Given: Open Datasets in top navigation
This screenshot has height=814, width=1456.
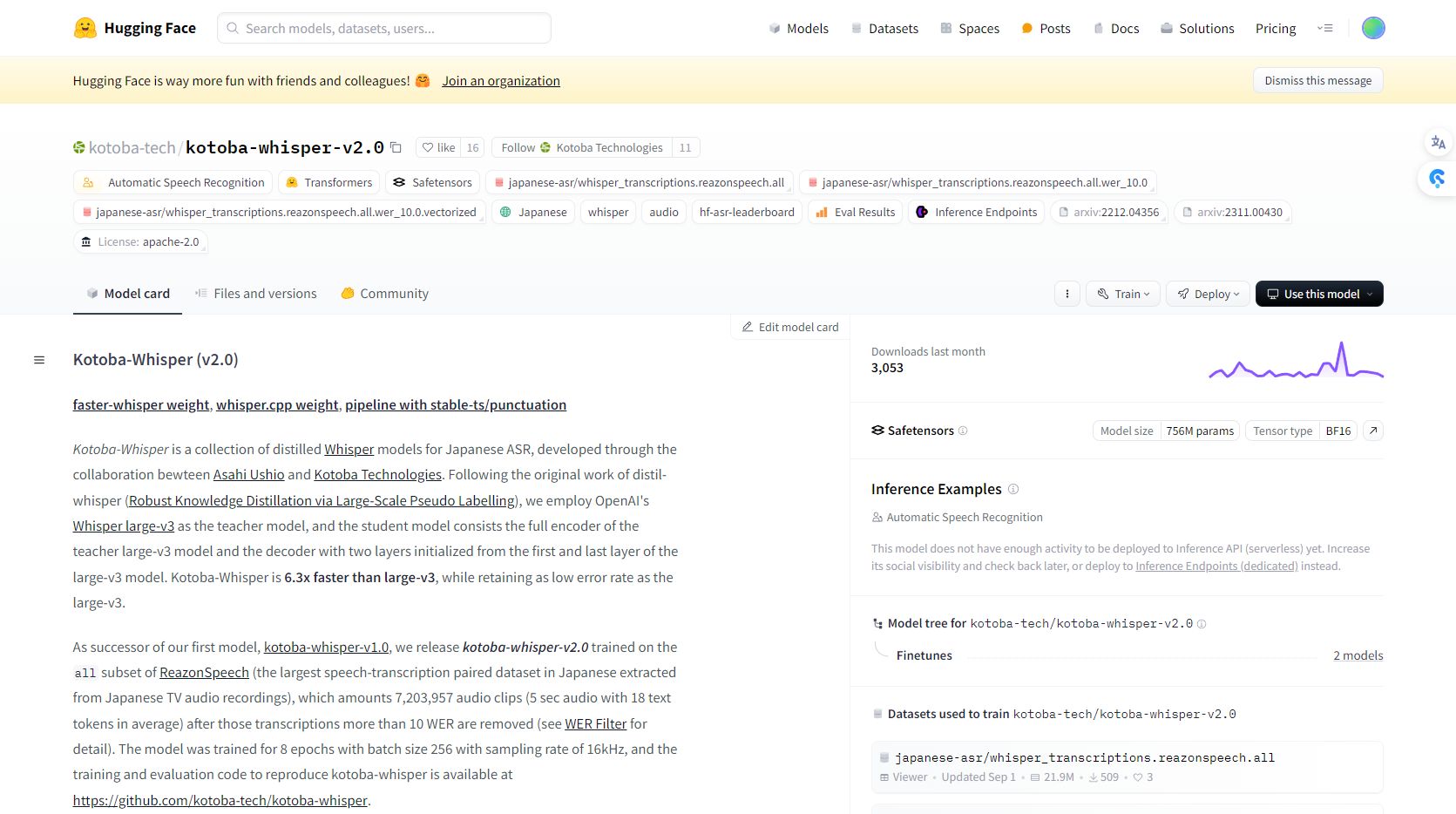Looking at the screenshot, I should pyautogui.click(x=884, y=28).
